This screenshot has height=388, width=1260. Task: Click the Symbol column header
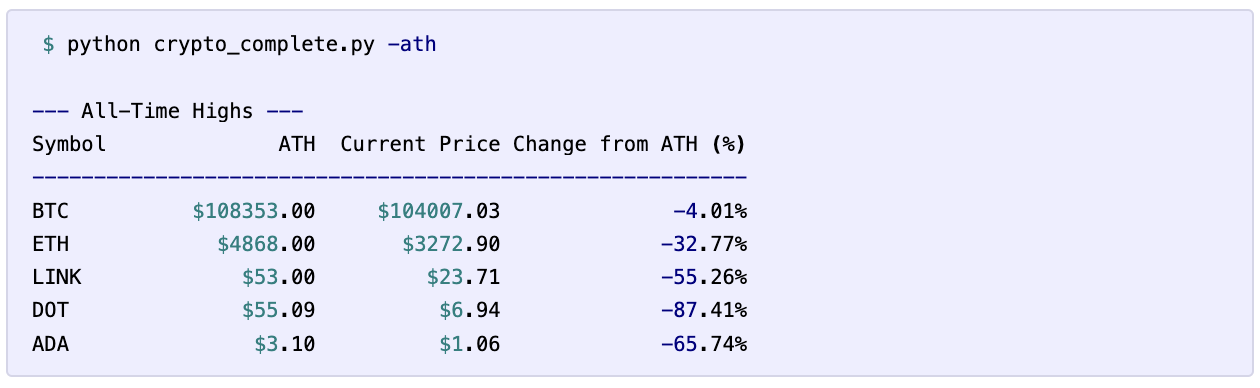69,144
